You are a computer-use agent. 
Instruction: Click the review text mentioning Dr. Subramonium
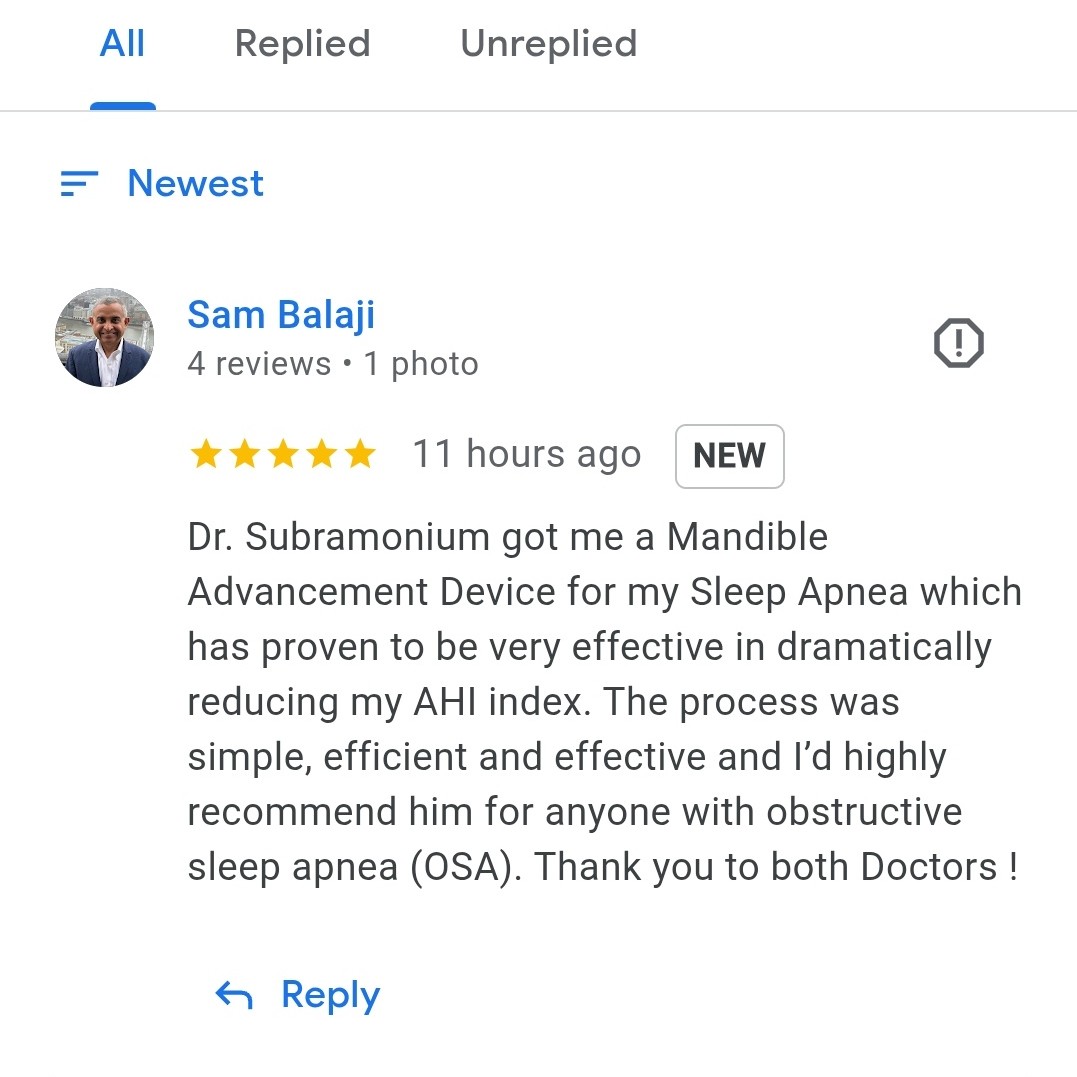(x=604, y=701)
